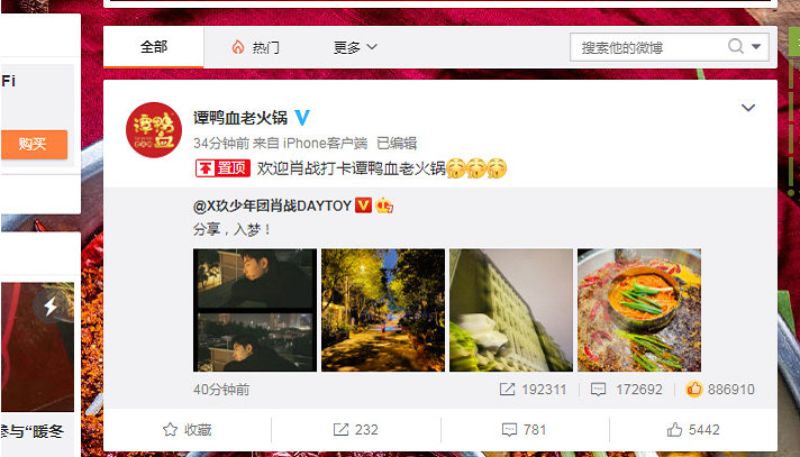This screenshot has width=800, height=457.
Task: Open the post options chevron menu
Action: pos(748,108)
